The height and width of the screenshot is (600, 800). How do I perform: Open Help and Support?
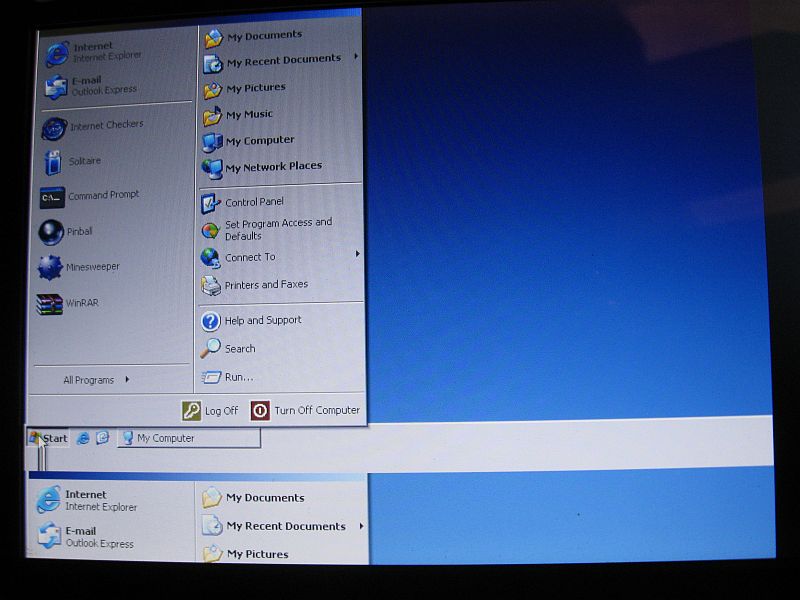[x=261, y=321]
